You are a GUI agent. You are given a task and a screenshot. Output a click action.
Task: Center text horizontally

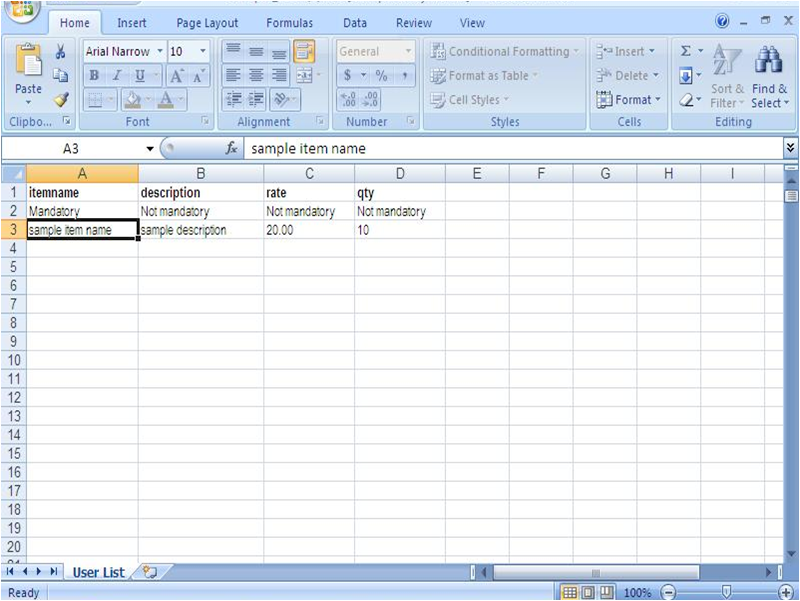pos(256,76)
